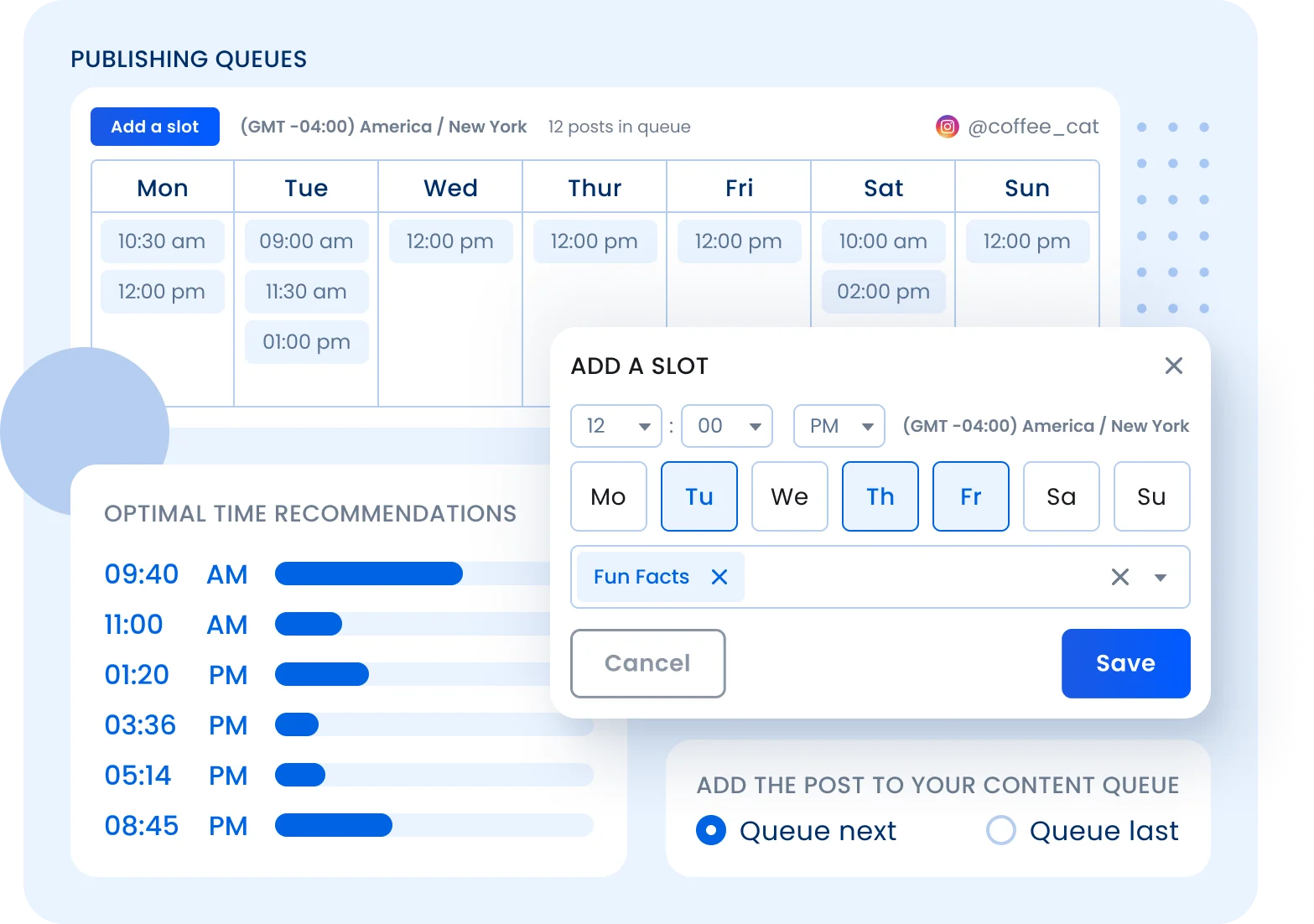This screenshot has width=1314, height=924.
Task: Clear all selected tags with the X icon
Action: 1119,576
